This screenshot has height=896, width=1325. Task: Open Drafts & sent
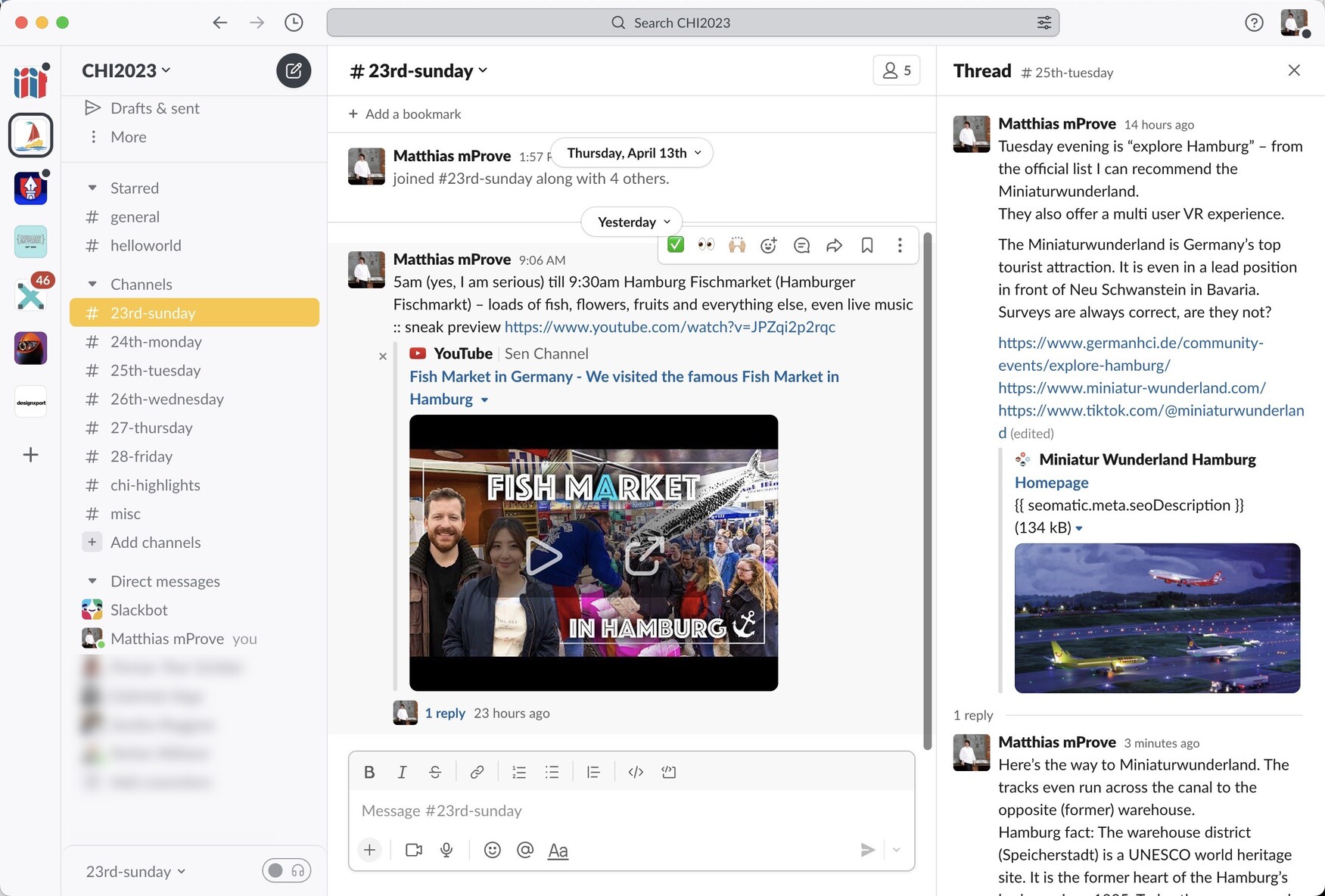(194, 108)
